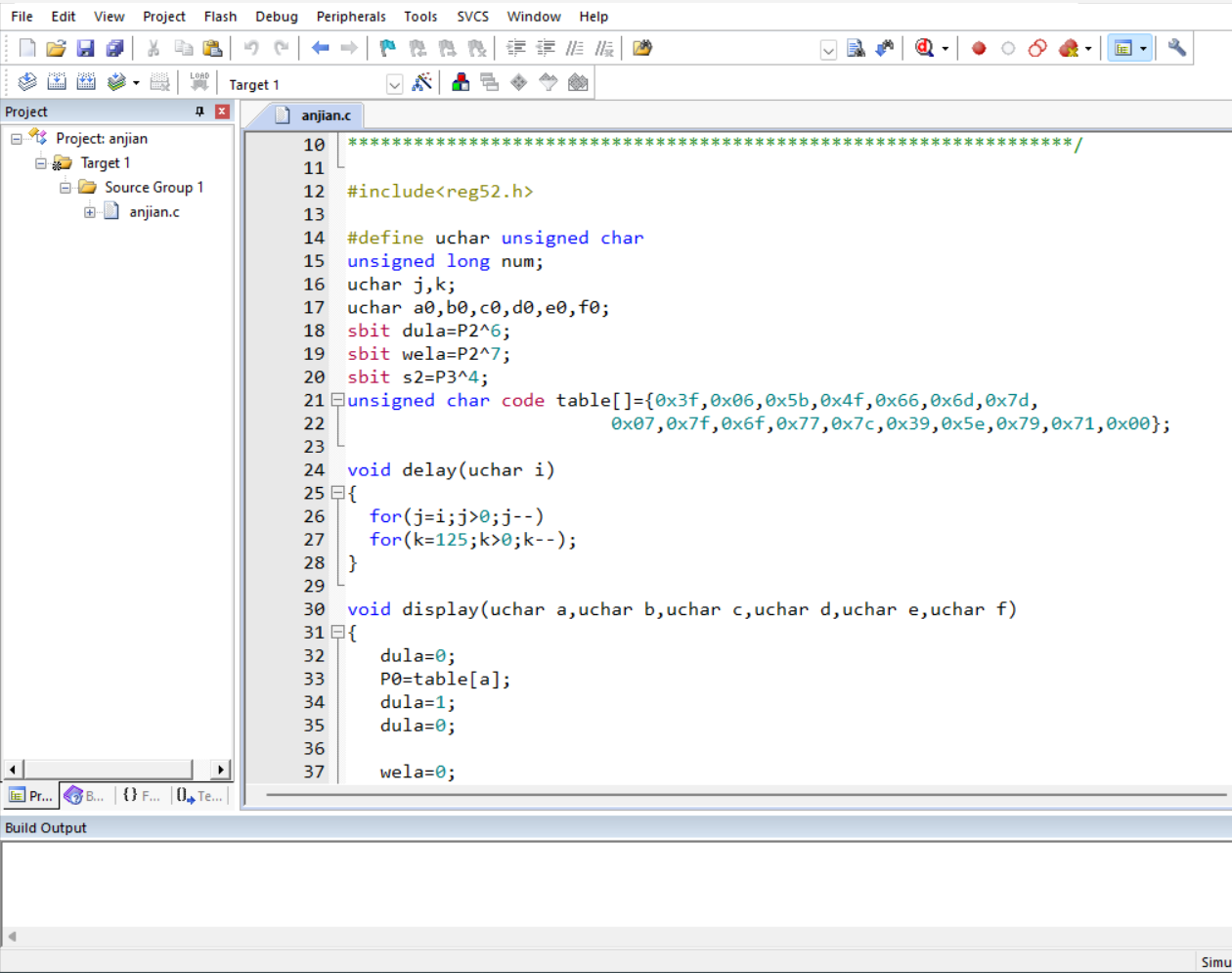Click the Save file icon
Image resolution: width=1232 pixels, height=973 pixels.
(x=85, y=48)
